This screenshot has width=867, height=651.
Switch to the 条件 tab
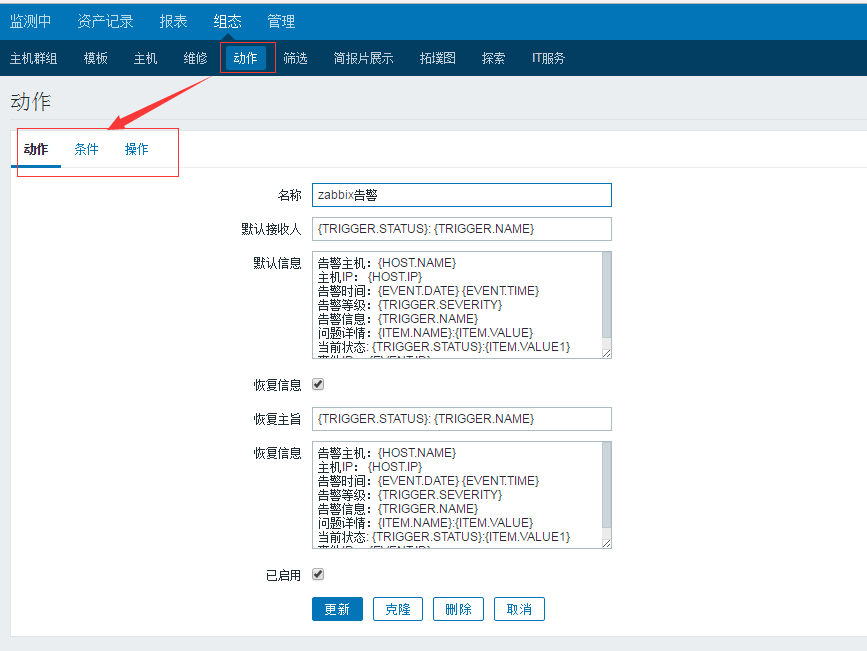[x=86, y=149]
